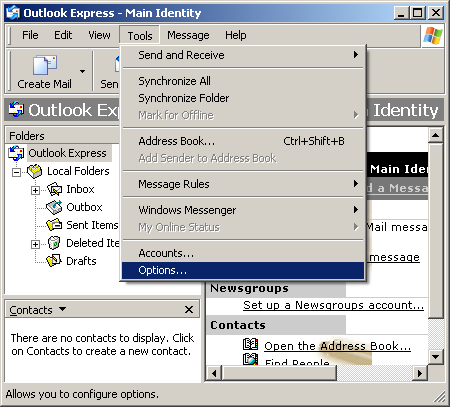The height and width of the screenshot is (407, 450).
Task: Open the View menu
Action: coord(99,35)
